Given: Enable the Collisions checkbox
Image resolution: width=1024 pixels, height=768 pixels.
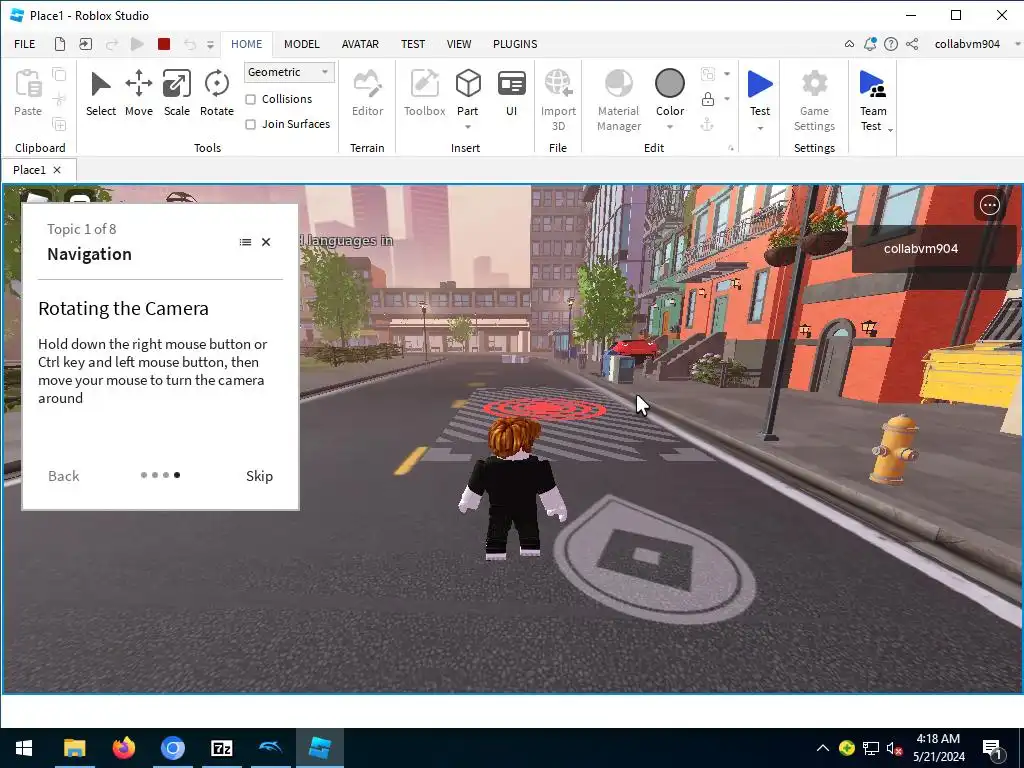Looking at the screenshot, I should pos(250,99).
